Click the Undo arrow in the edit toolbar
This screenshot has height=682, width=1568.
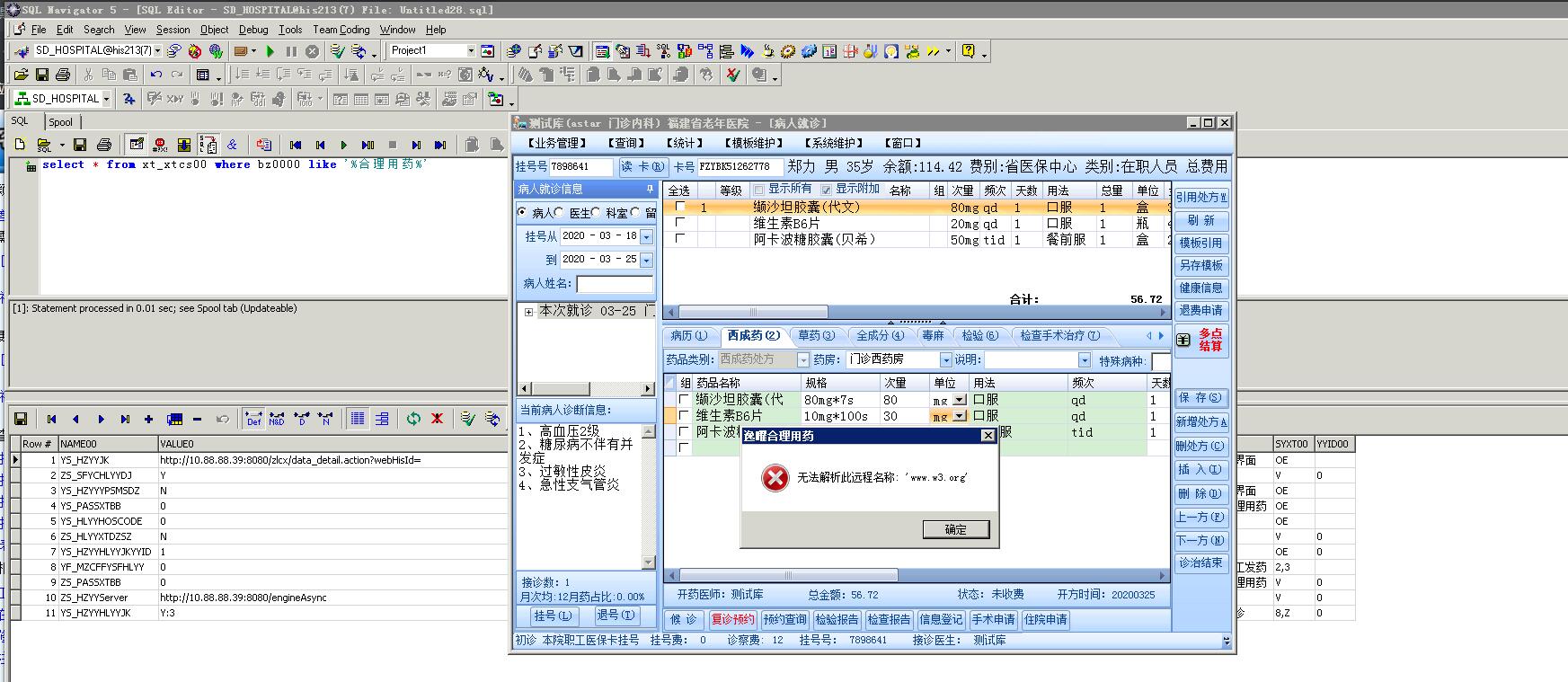156,75
